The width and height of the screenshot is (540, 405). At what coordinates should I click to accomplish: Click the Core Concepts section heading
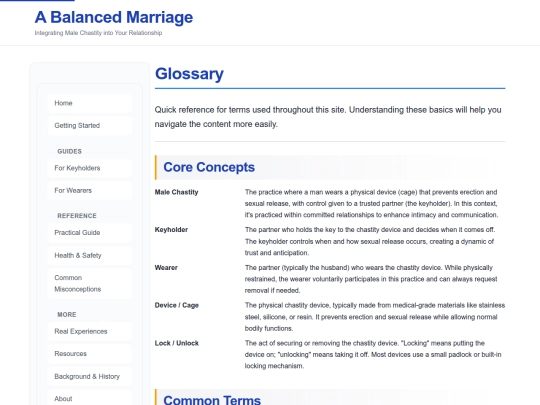pos(209,167)
